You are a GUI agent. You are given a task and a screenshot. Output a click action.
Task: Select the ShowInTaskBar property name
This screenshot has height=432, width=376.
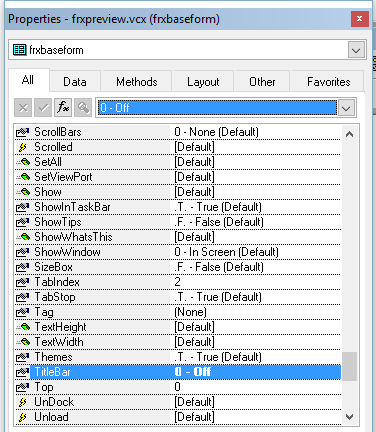(x=72, y=207)
